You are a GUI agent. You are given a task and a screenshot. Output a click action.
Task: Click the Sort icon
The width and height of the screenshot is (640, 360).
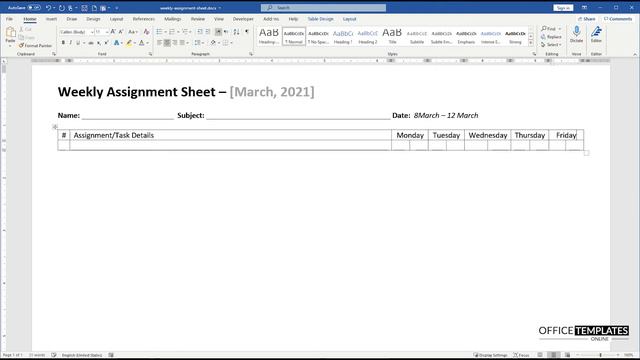pos(236,32)
